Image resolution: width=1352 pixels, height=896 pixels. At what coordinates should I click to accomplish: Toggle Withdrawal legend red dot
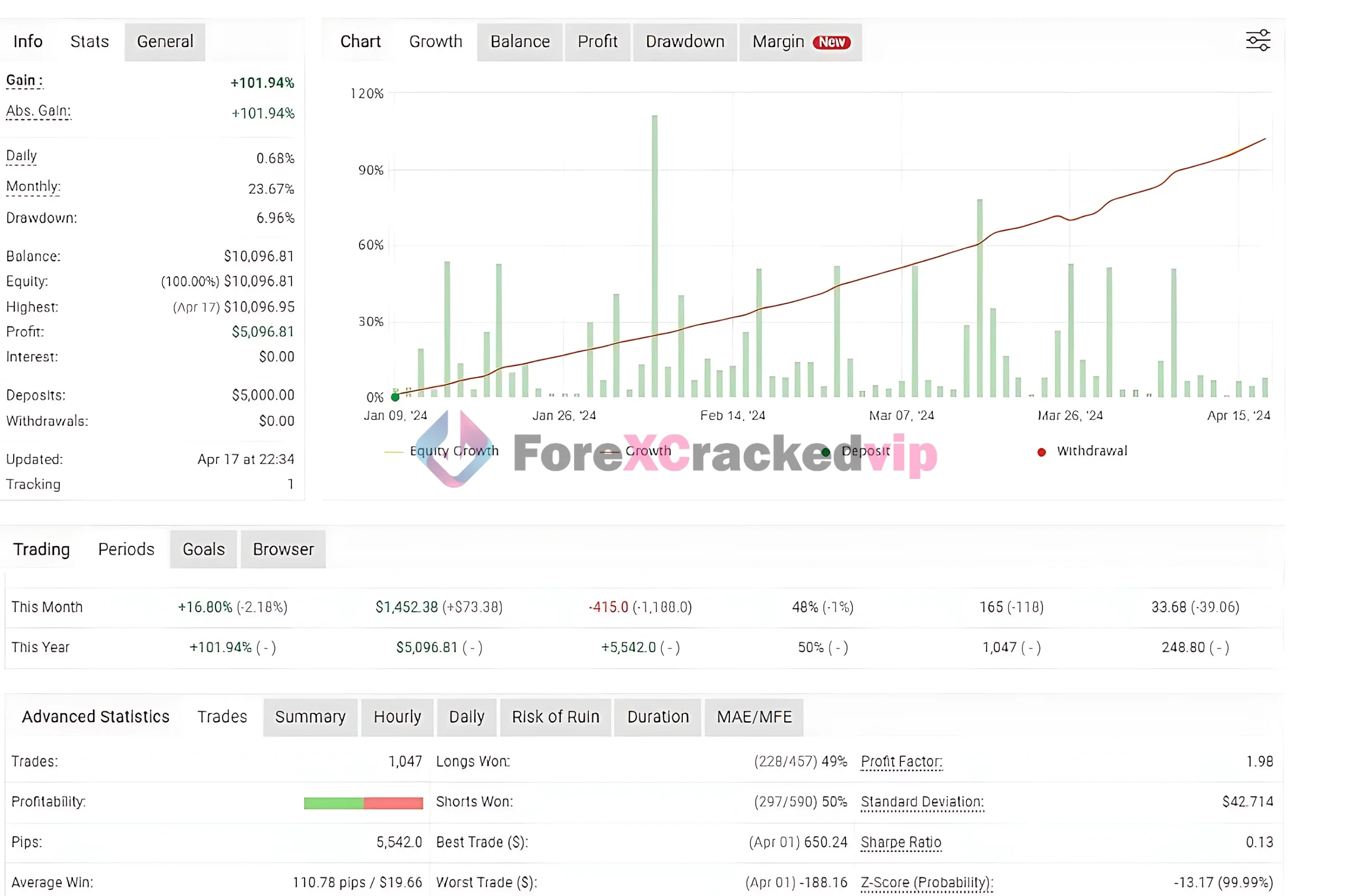tap(1041, 452)
